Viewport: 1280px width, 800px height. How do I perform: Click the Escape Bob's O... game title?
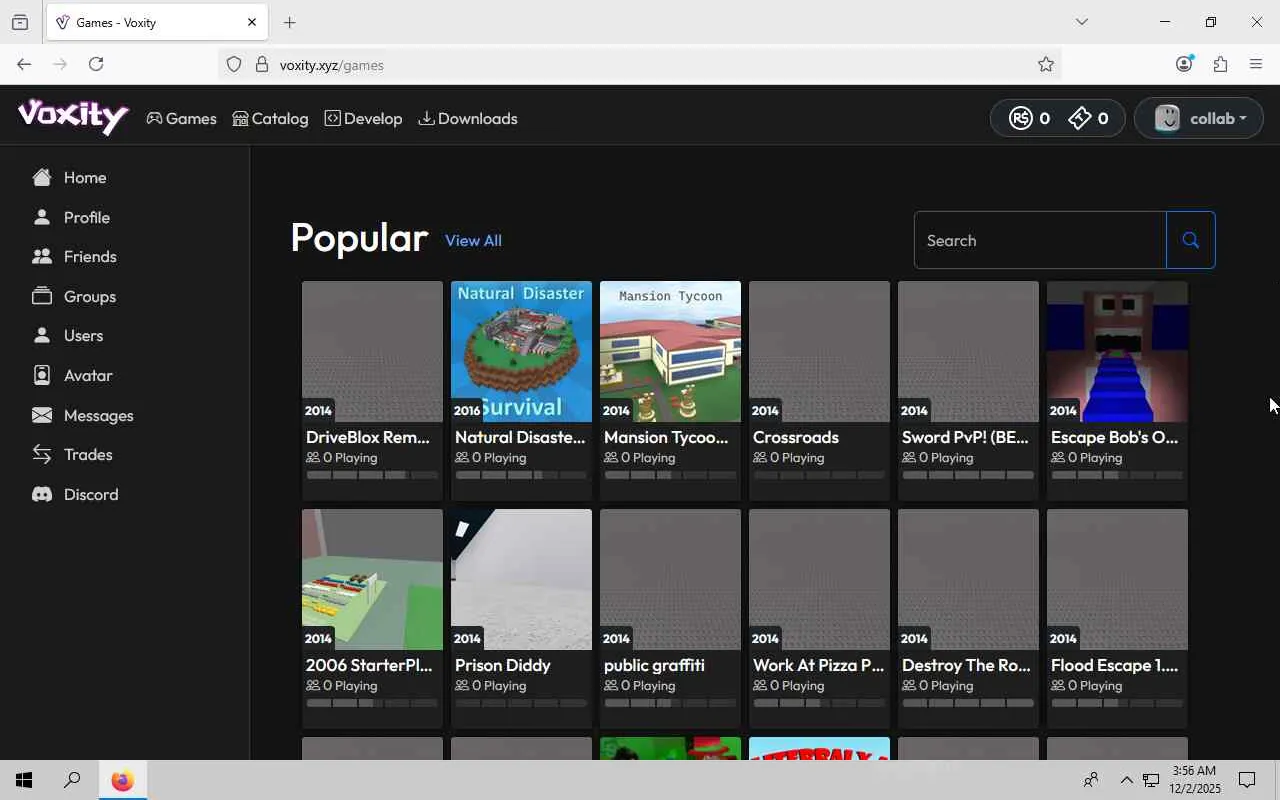tap(1114, 438)
